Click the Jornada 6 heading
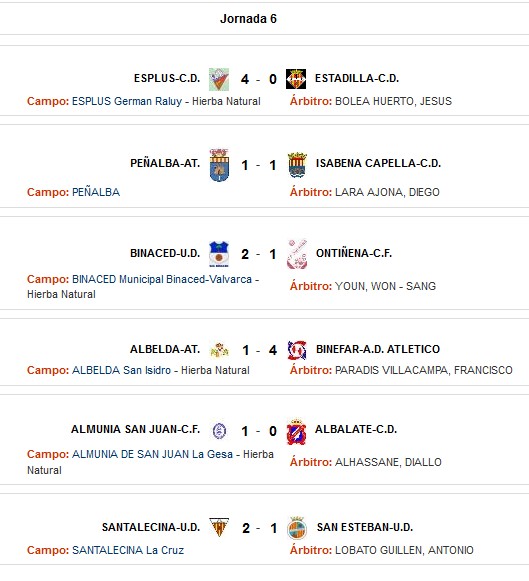The height and width of the screenshot is (581, 529). pos(248,19)
